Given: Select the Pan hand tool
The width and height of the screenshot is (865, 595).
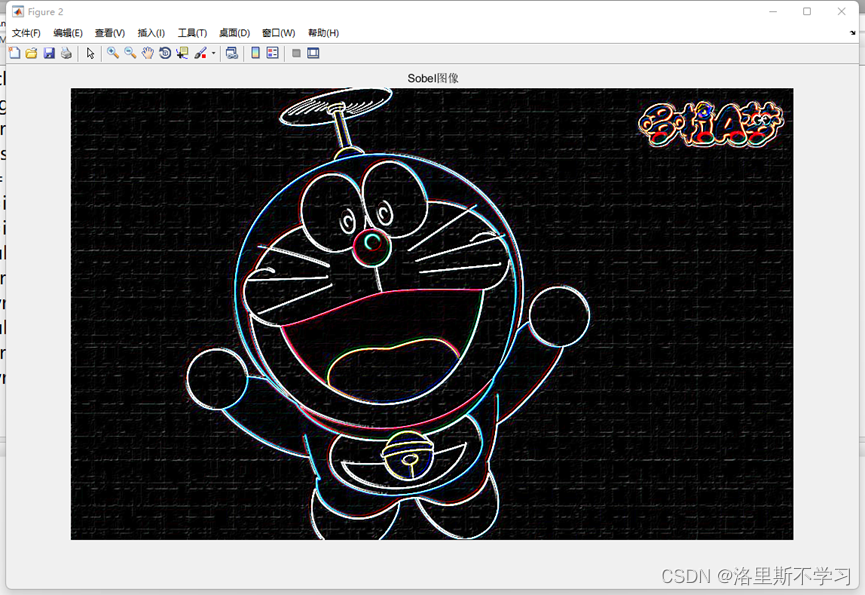Looking at the screenshot, I should [147, 53].
